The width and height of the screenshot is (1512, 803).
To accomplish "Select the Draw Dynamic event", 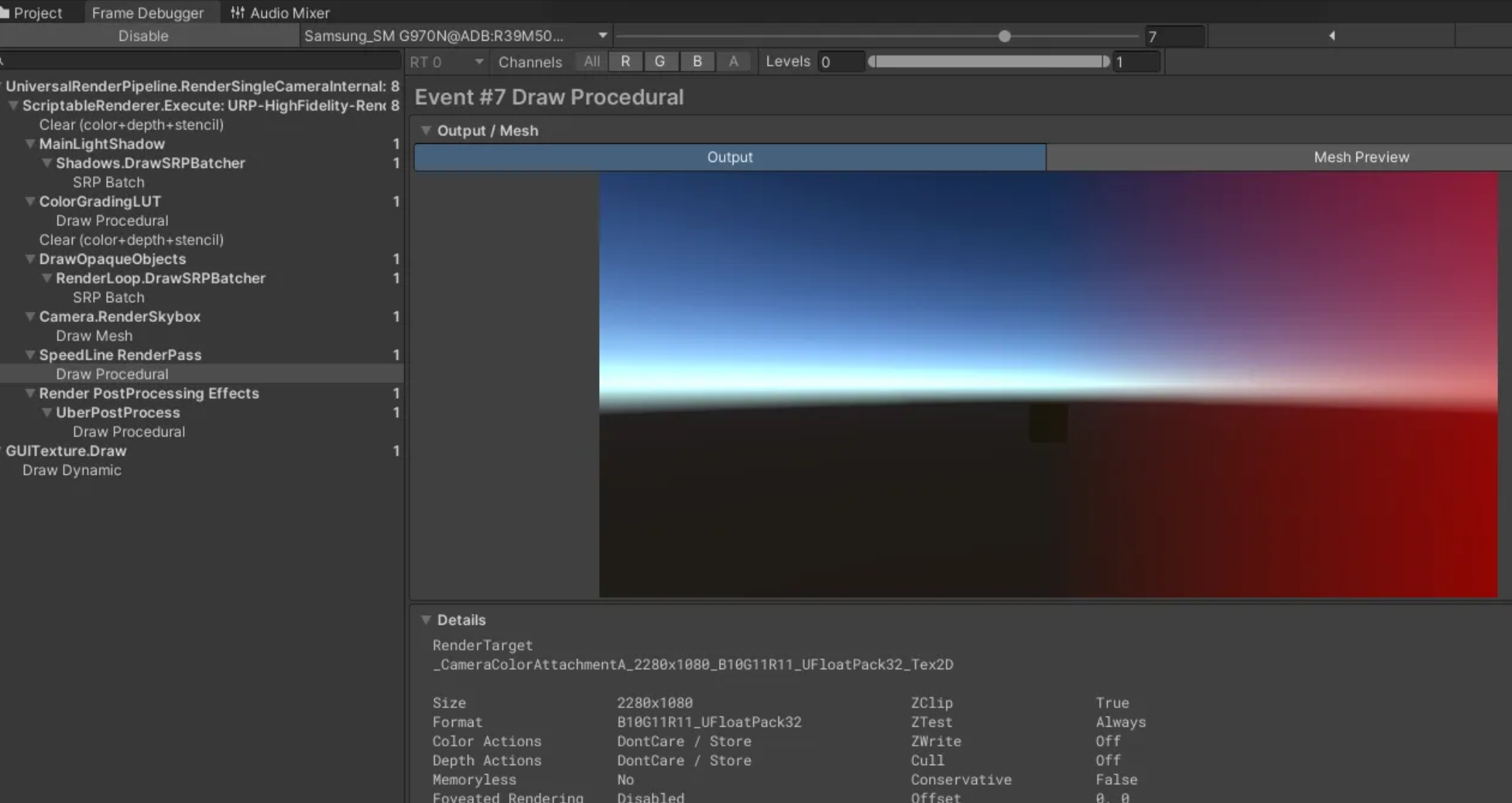I will [71, 470].
